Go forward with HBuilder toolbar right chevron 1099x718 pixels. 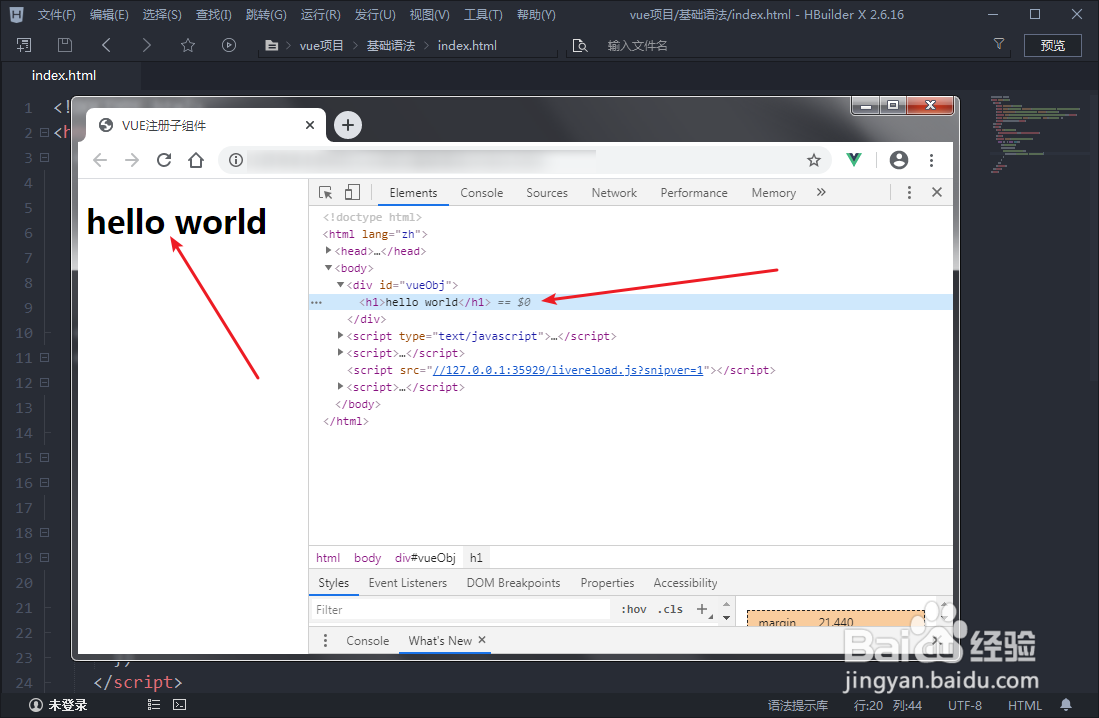click(x=146, y=45)
